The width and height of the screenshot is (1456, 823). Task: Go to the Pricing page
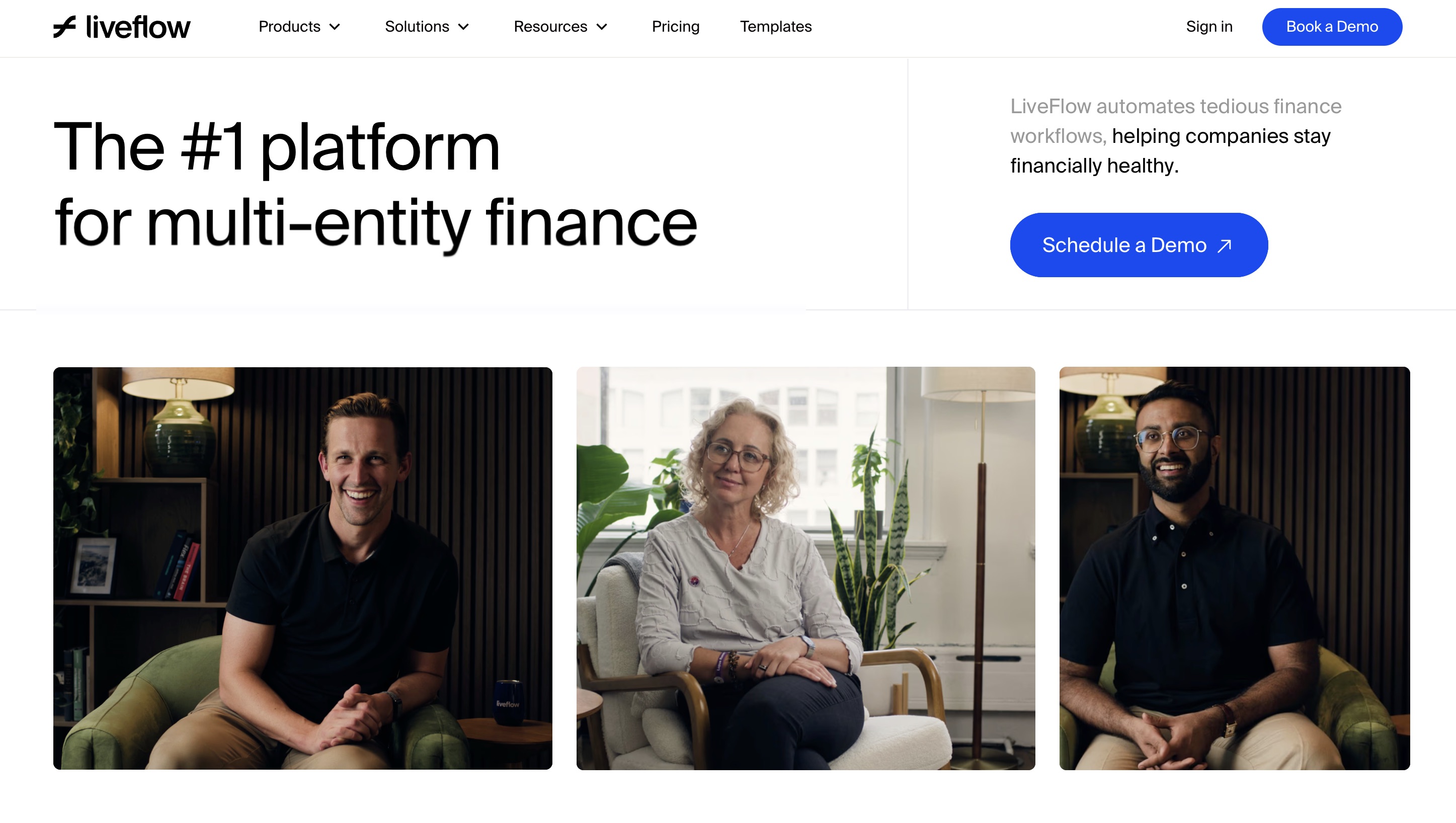(676, 27)
